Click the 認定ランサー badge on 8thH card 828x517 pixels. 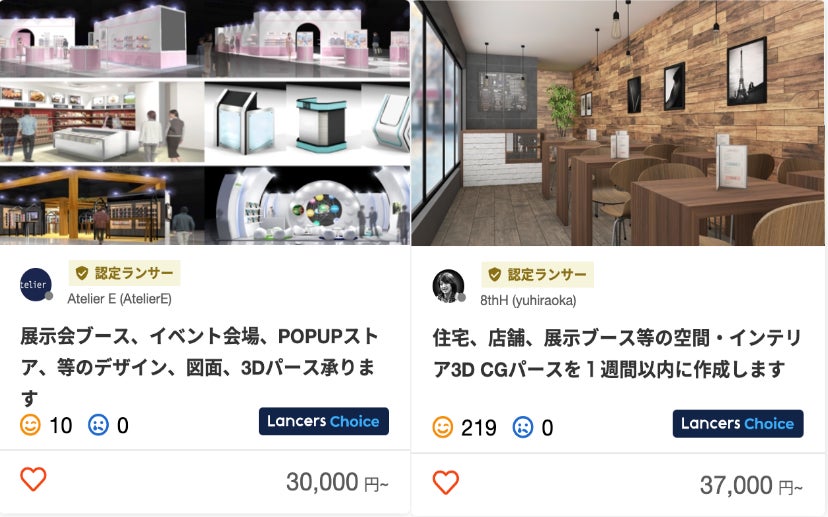coord(538,275)
